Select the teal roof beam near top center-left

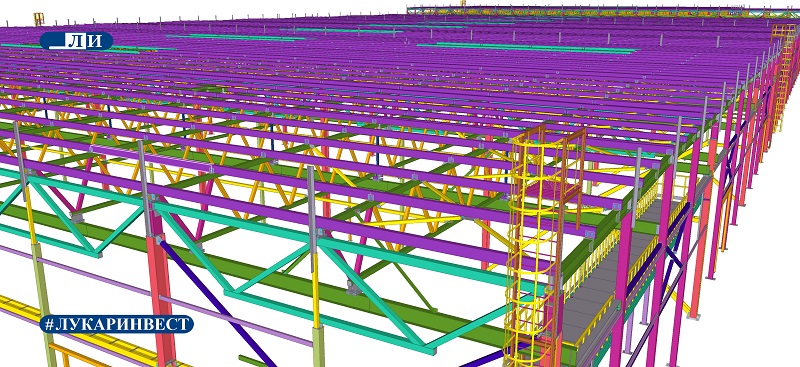[x=235, y=37]
